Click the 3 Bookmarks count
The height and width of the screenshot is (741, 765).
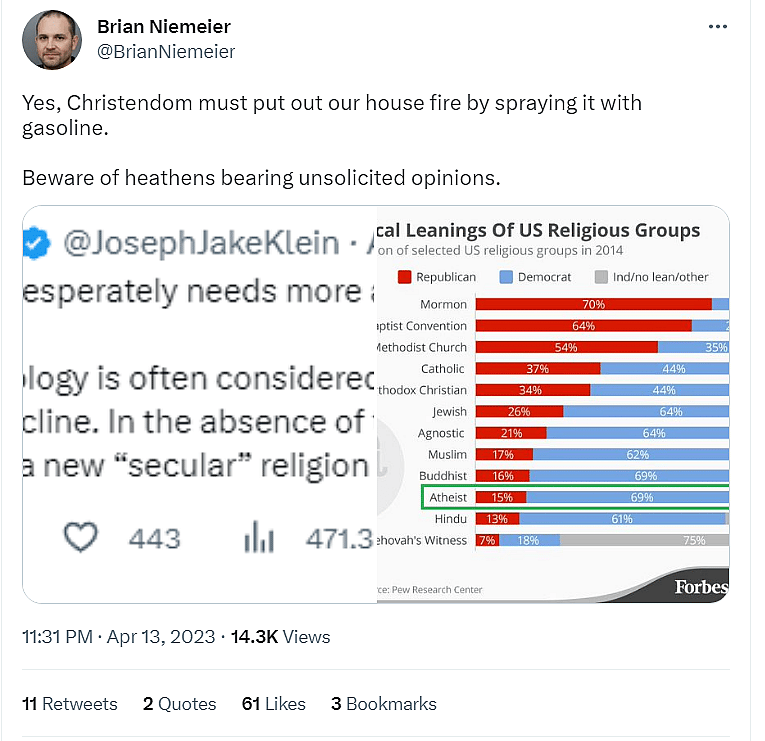coord(384,704)
